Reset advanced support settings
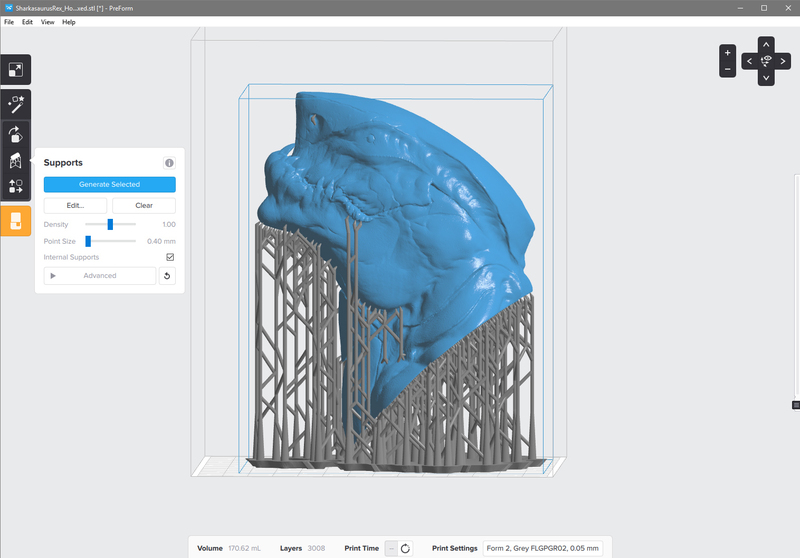Image resolution: width=800 pixels, height=558 pixels. pos(167,276)
